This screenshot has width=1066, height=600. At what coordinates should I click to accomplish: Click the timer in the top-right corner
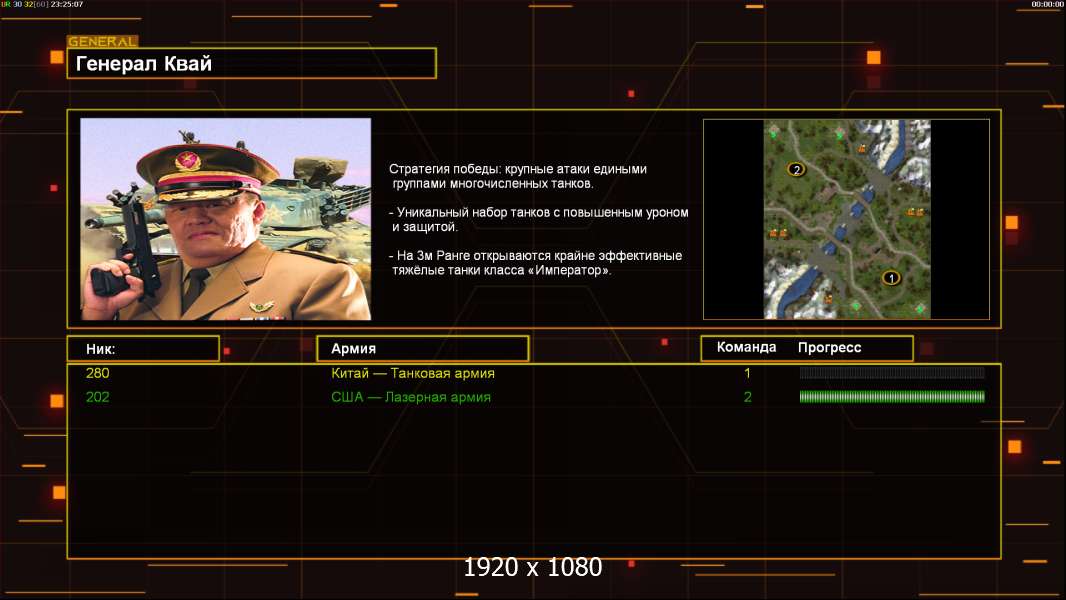click(x=1047, y=5)
